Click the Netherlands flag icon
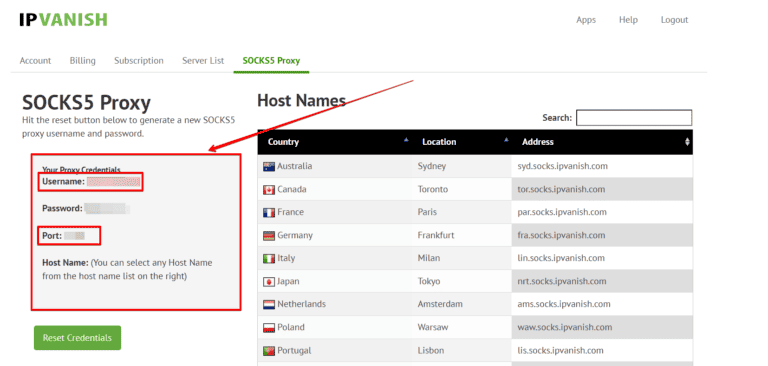 tap(268, 304)
